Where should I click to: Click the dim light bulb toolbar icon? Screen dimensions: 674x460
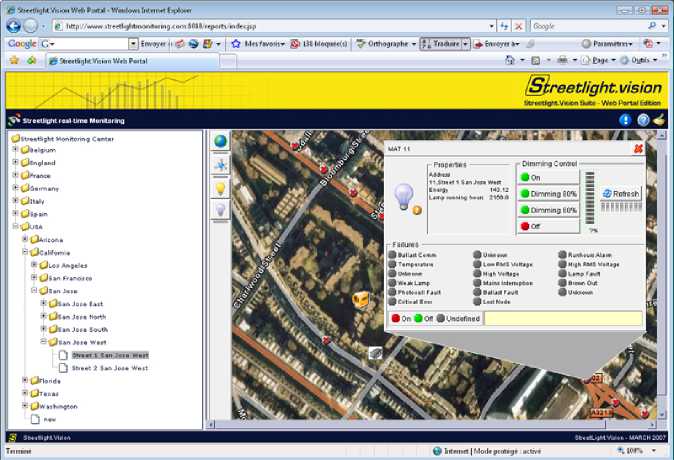220,209
